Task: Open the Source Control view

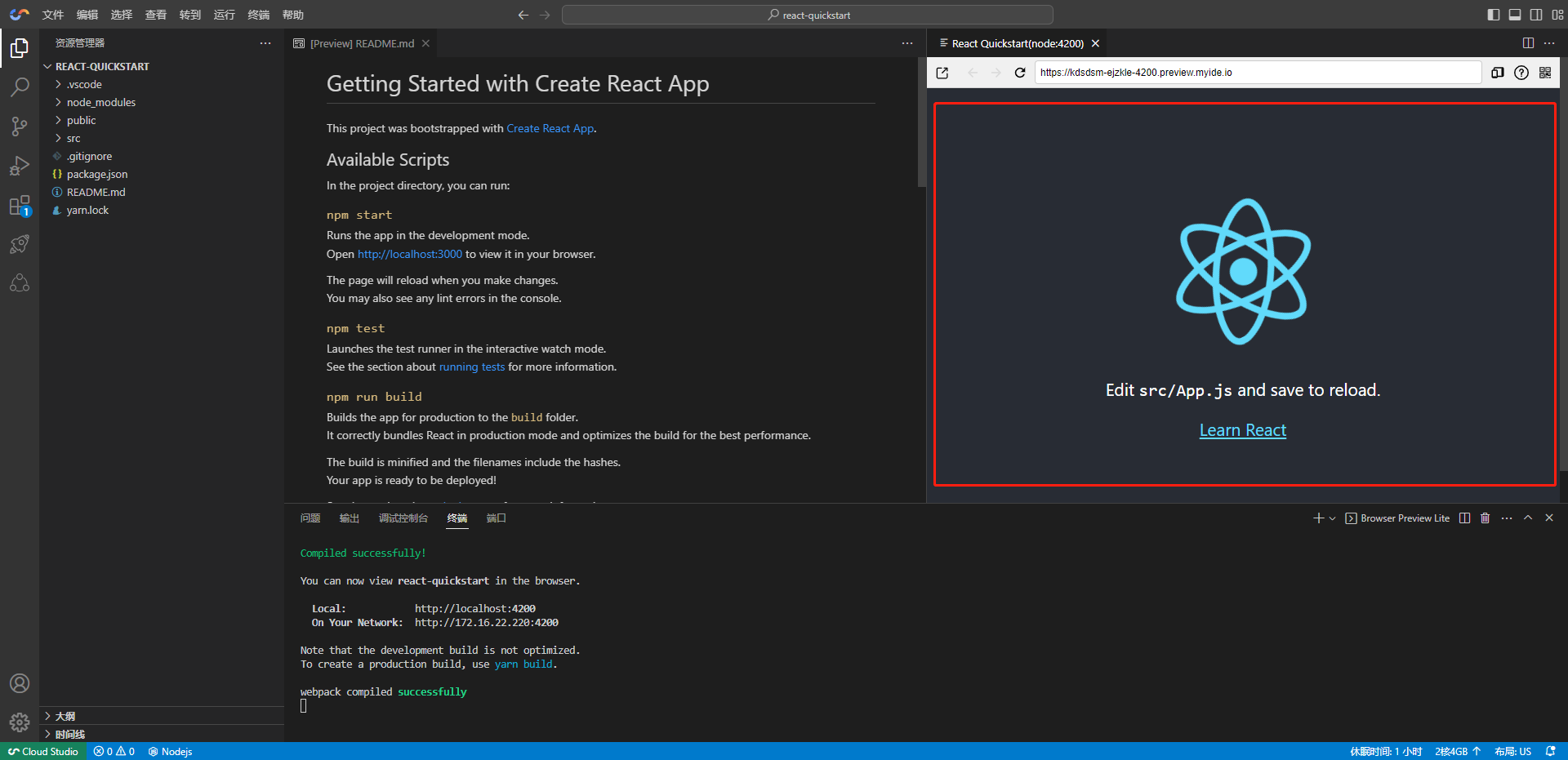Action: point(20,126)
